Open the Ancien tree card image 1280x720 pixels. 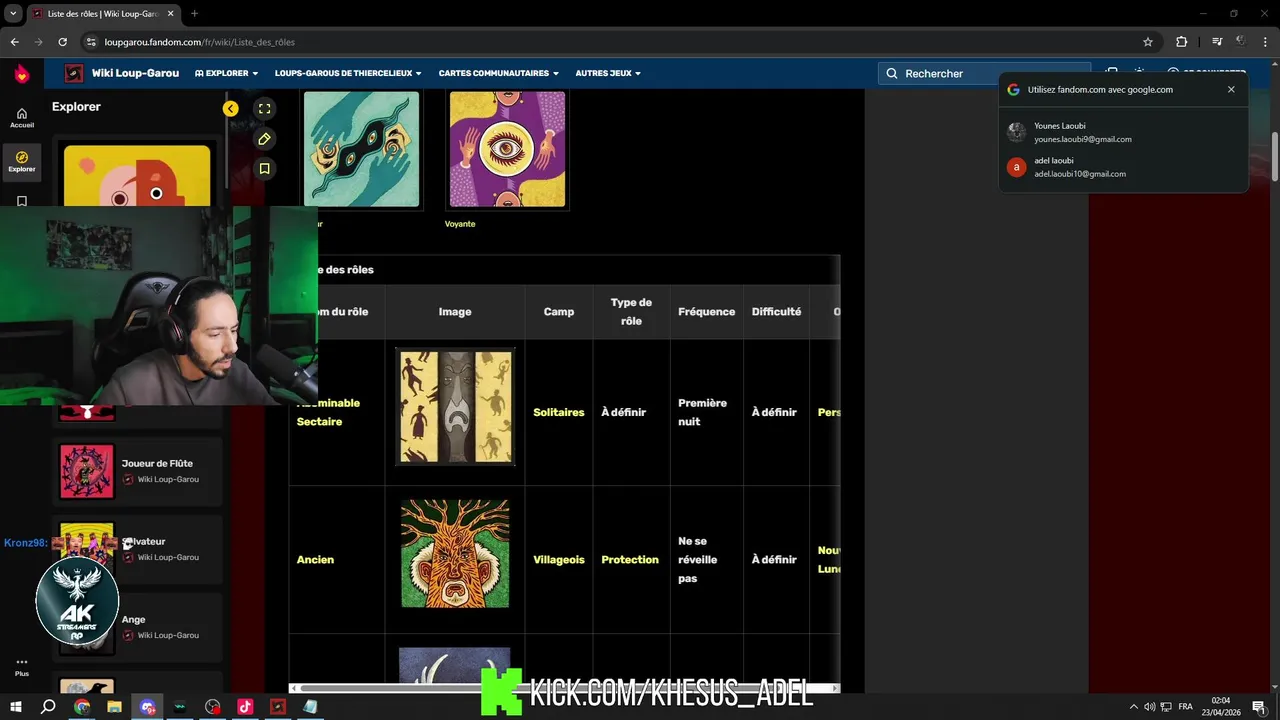coord(455,554)
